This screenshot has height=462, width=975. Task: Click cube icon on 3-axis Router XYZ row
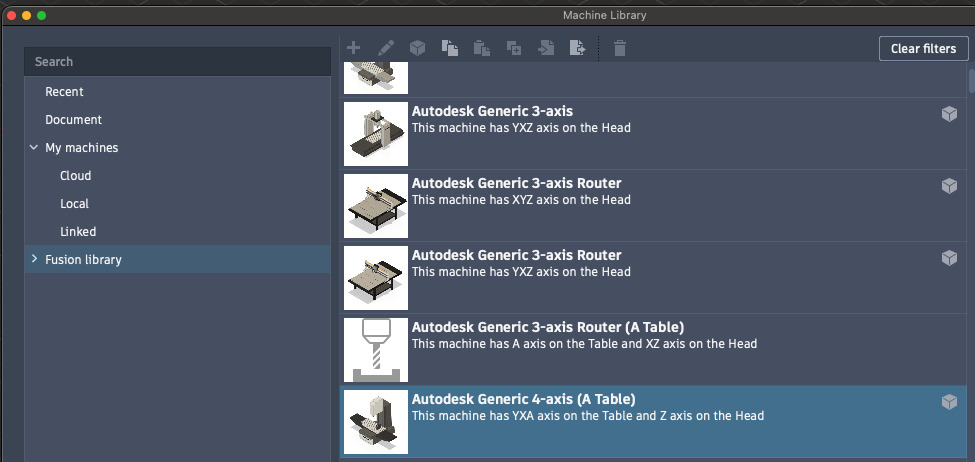click(x=949, y=186)
